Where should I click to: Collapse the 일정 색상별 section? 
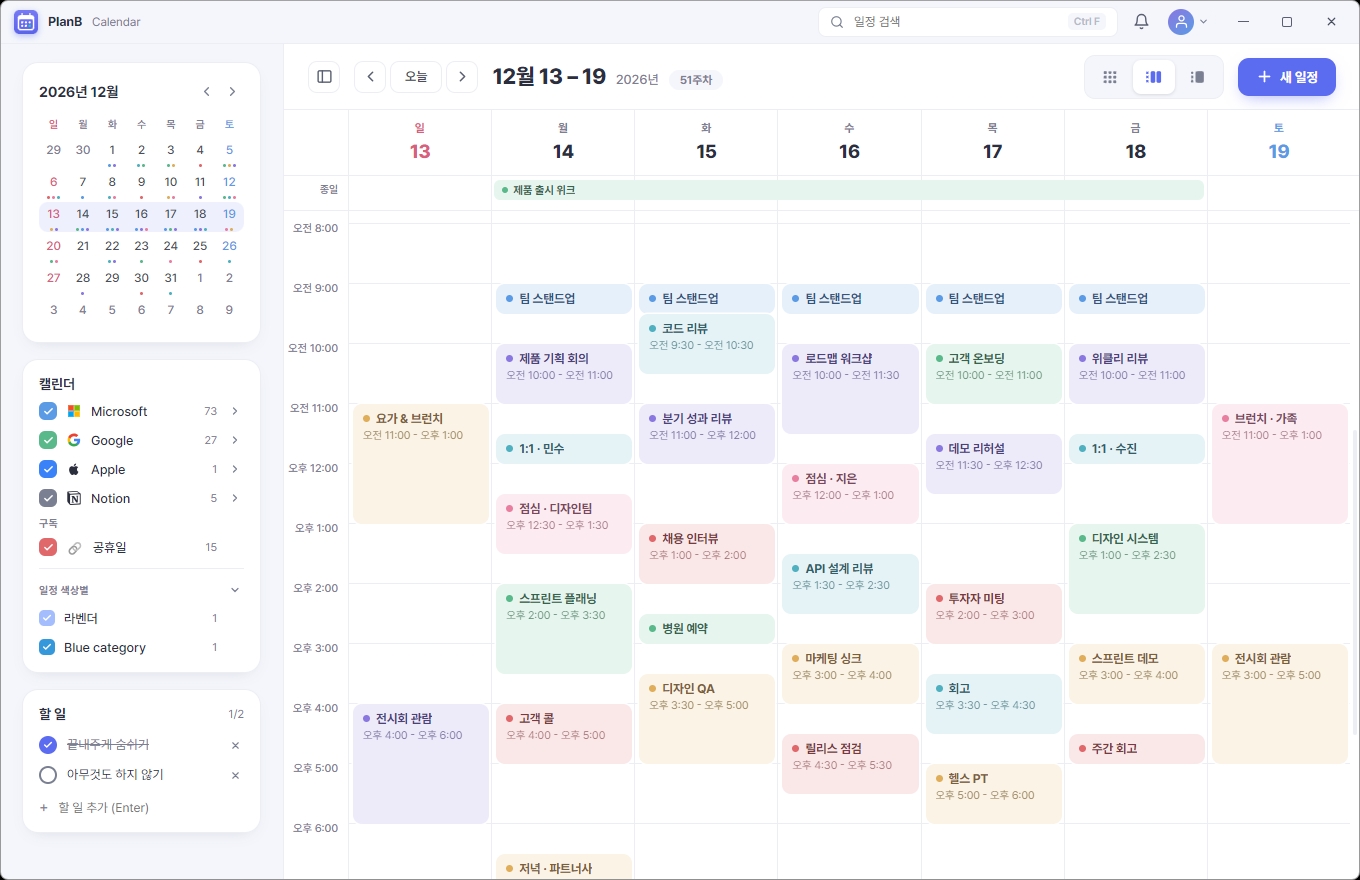(x=235, y=590)
